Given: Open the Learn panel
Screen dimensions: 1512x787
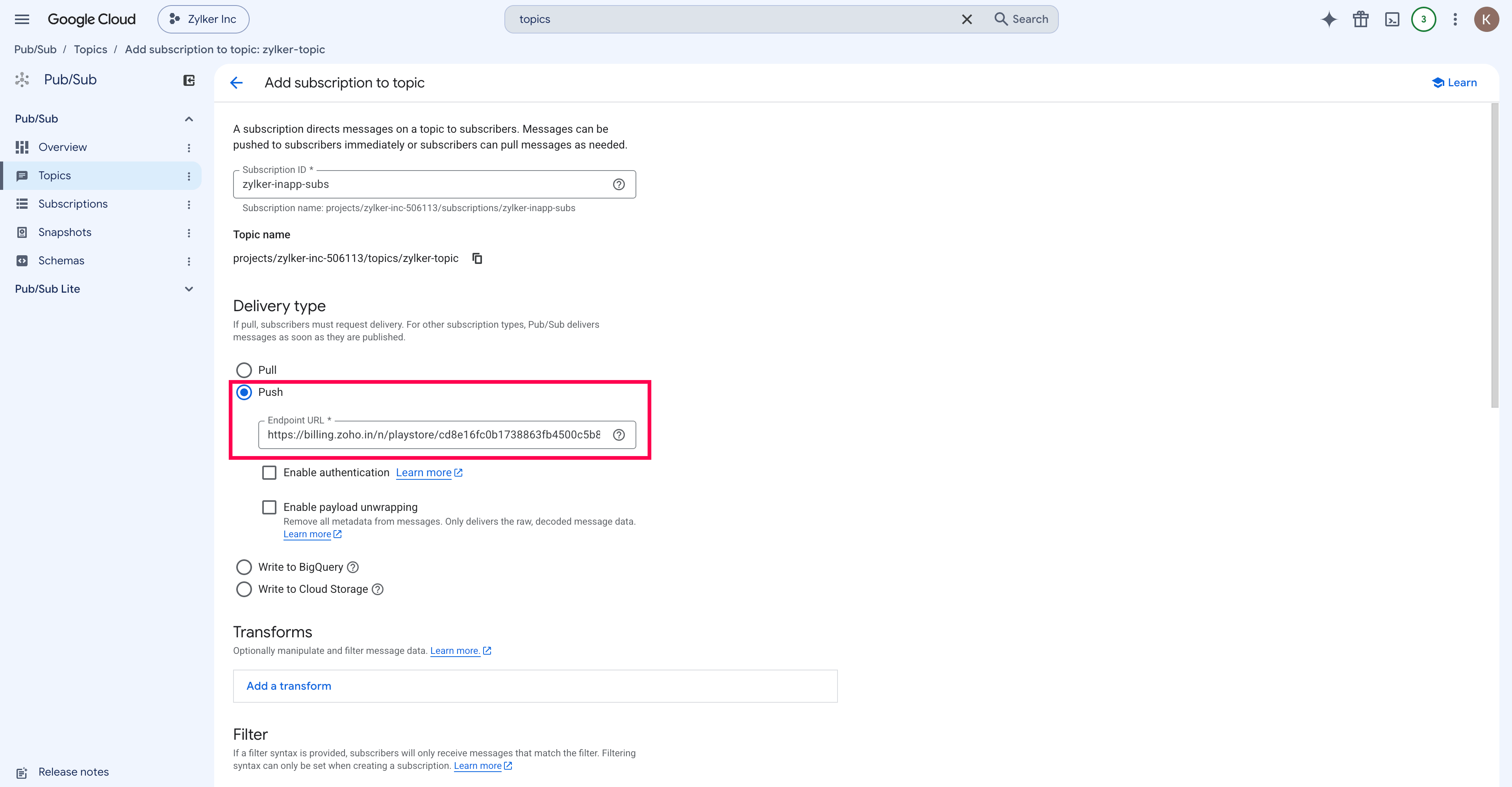Looking at the screenshot, I should click(1455, 83).
